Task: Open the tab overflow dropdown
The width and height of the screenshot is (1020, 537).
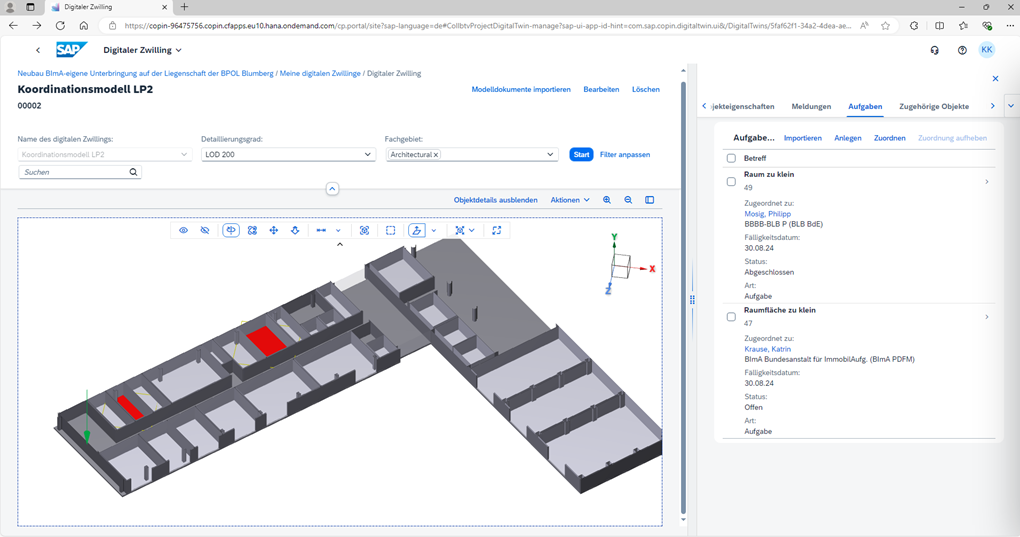Action: click(x=1011, y=106)
